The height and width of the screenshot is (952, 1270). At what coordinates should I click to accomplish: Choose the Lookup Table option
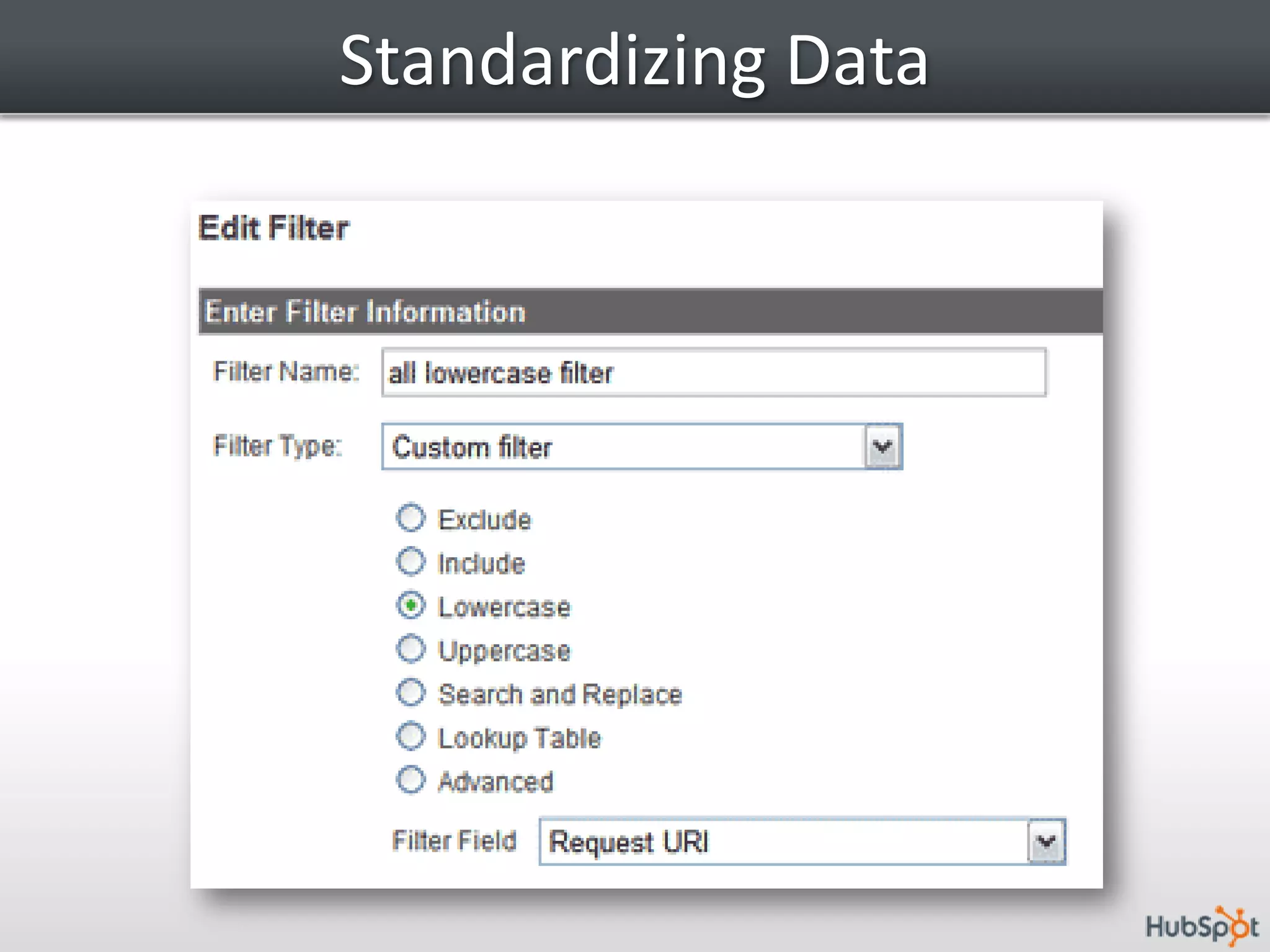click(x=411, y=736)
